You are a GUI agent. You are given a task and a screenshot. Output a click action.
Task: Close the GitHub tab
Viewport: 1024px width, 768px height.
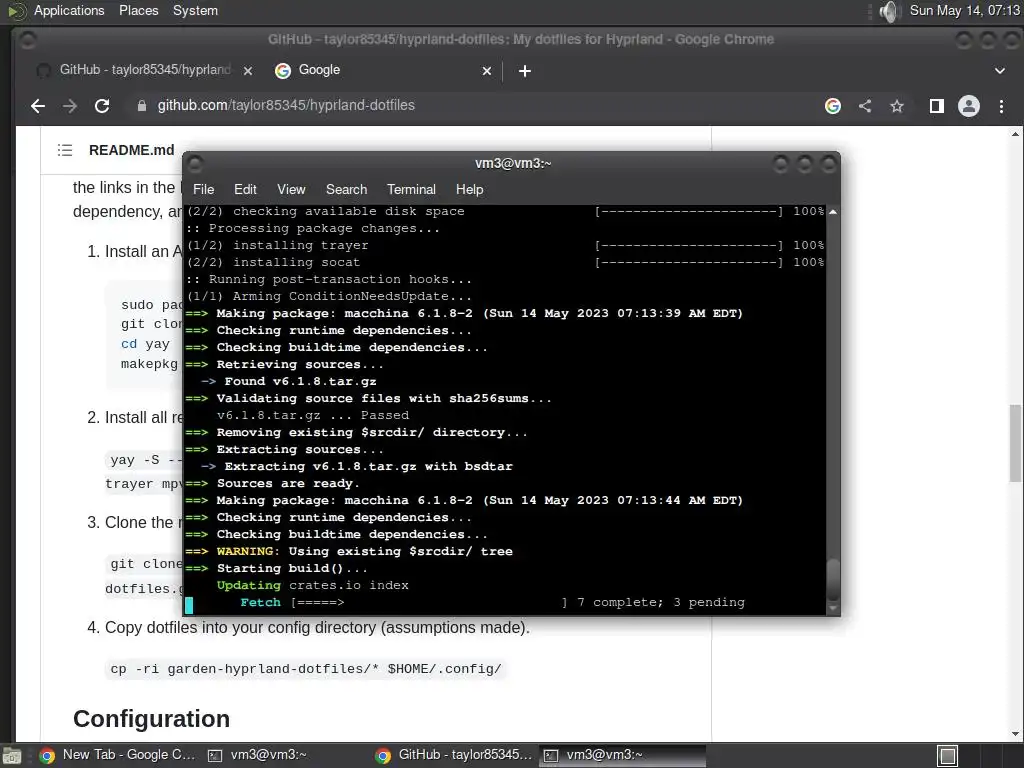click(248, 71)
